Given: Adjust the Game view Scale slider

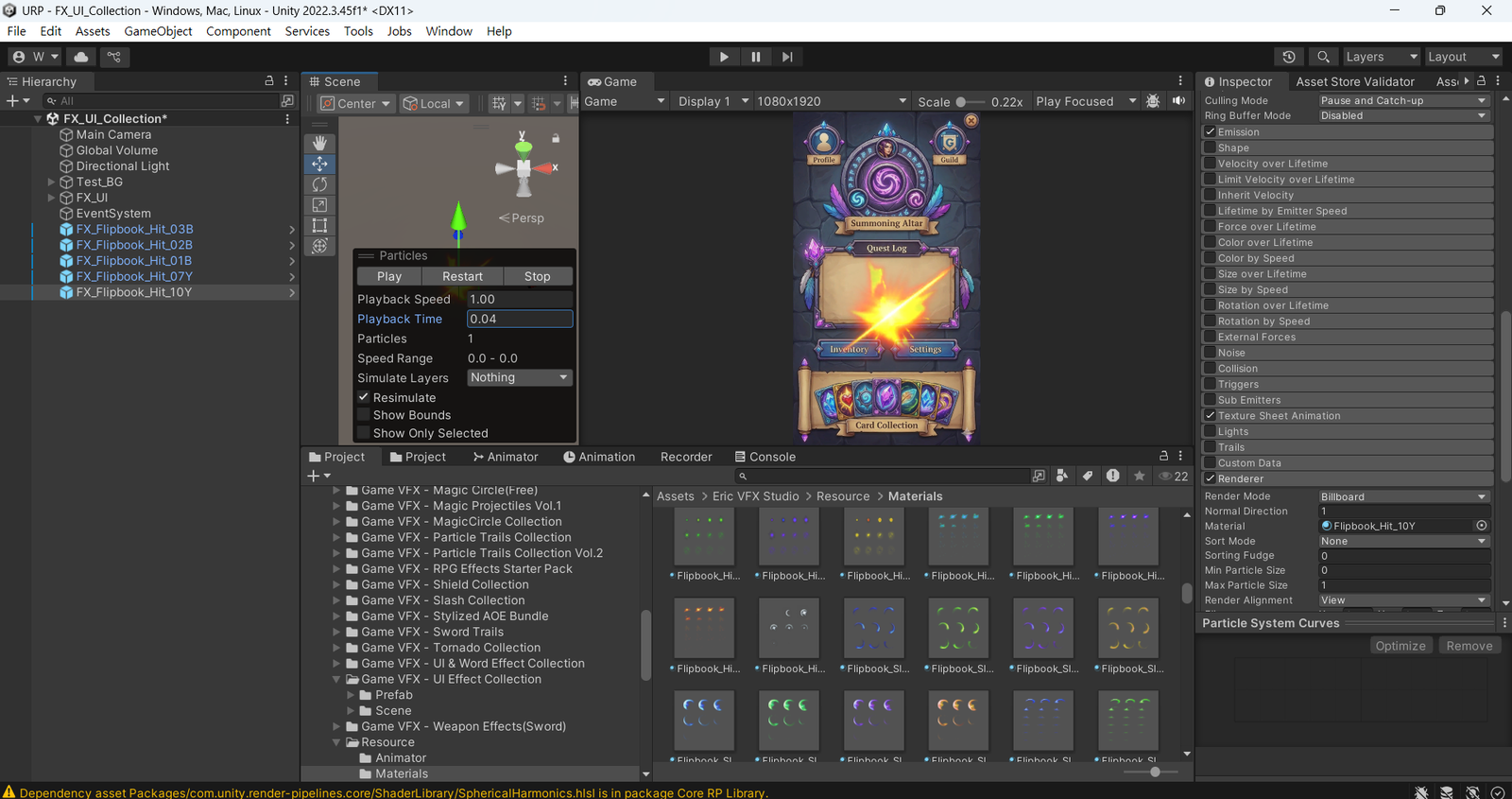Looking at the screenshot, I should (961, 102).
